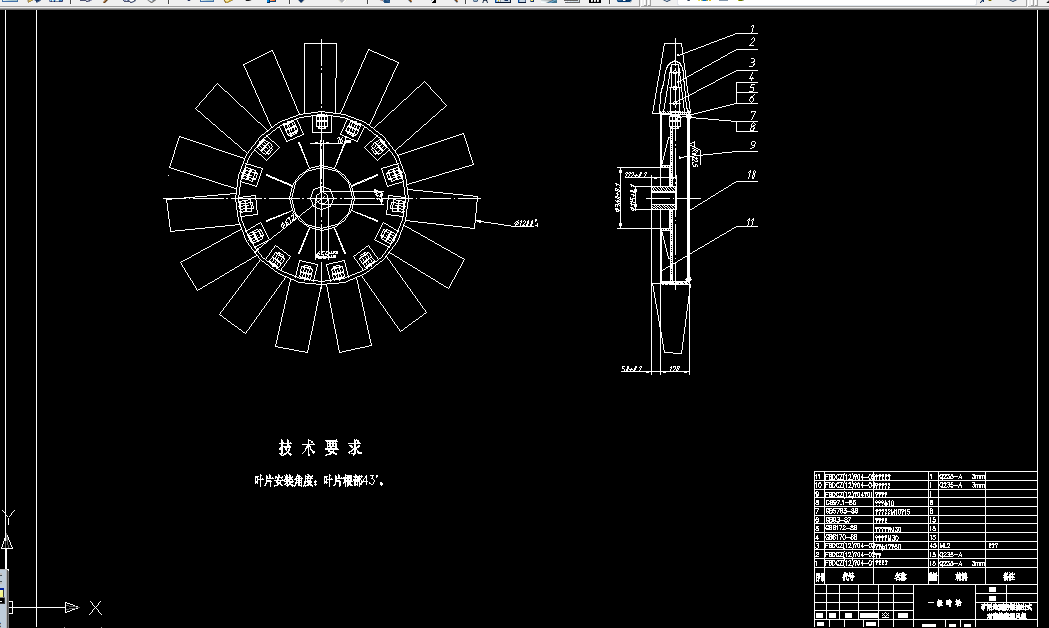Select GB6170-88 cell in parts list
The width and height of the screenshot is (1049, 628).
coord(848,537)
